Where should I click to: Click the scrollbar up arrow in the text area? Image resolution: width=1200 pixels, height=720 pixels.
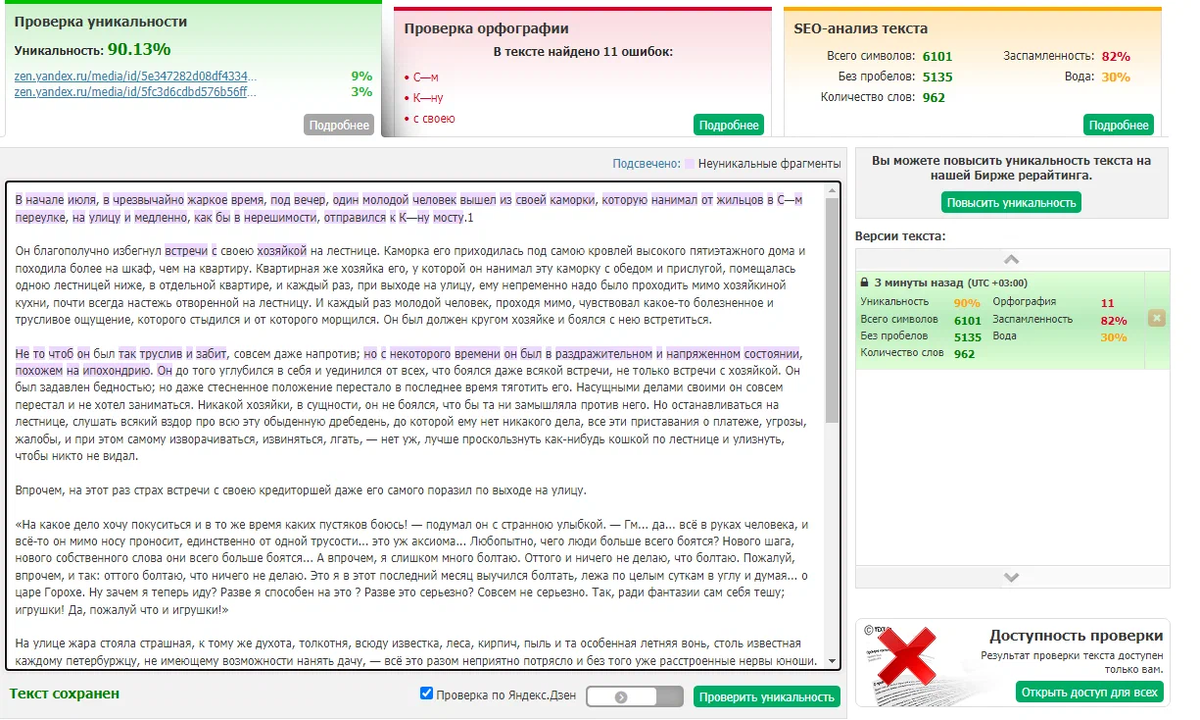[x=832, y=190]
